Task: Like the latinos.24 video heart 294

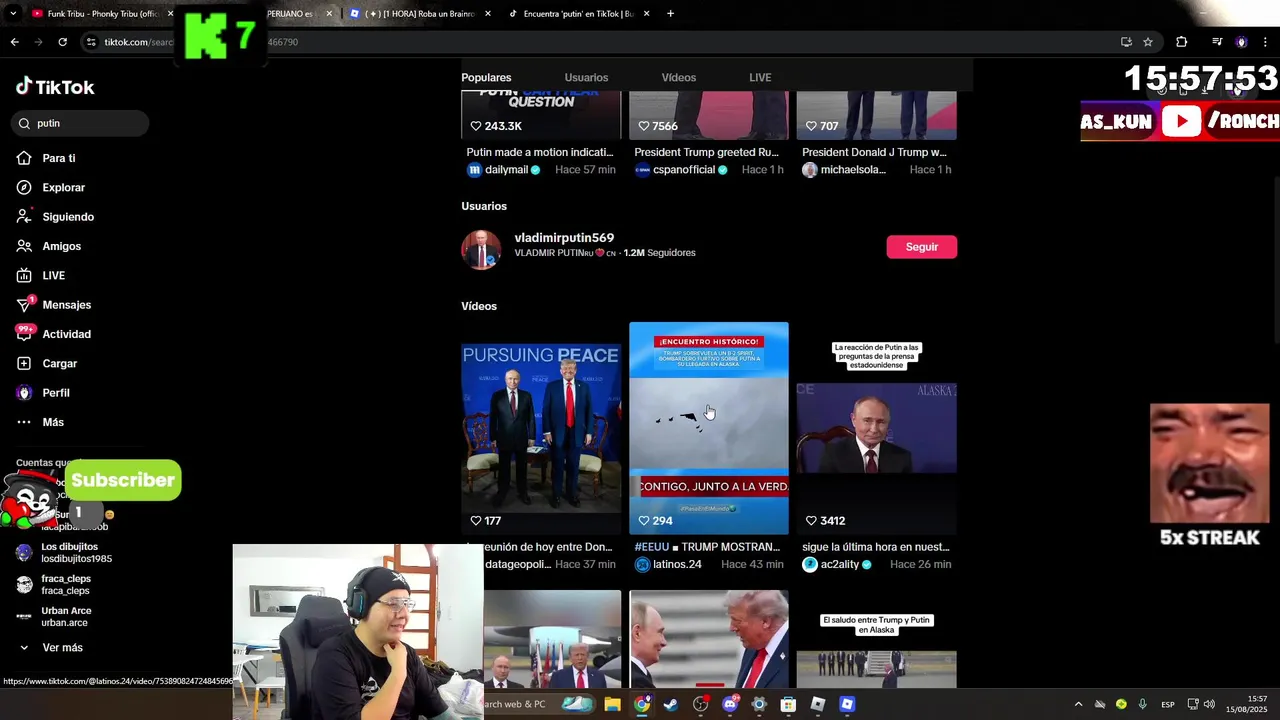Action: click(x=643, y=521)
